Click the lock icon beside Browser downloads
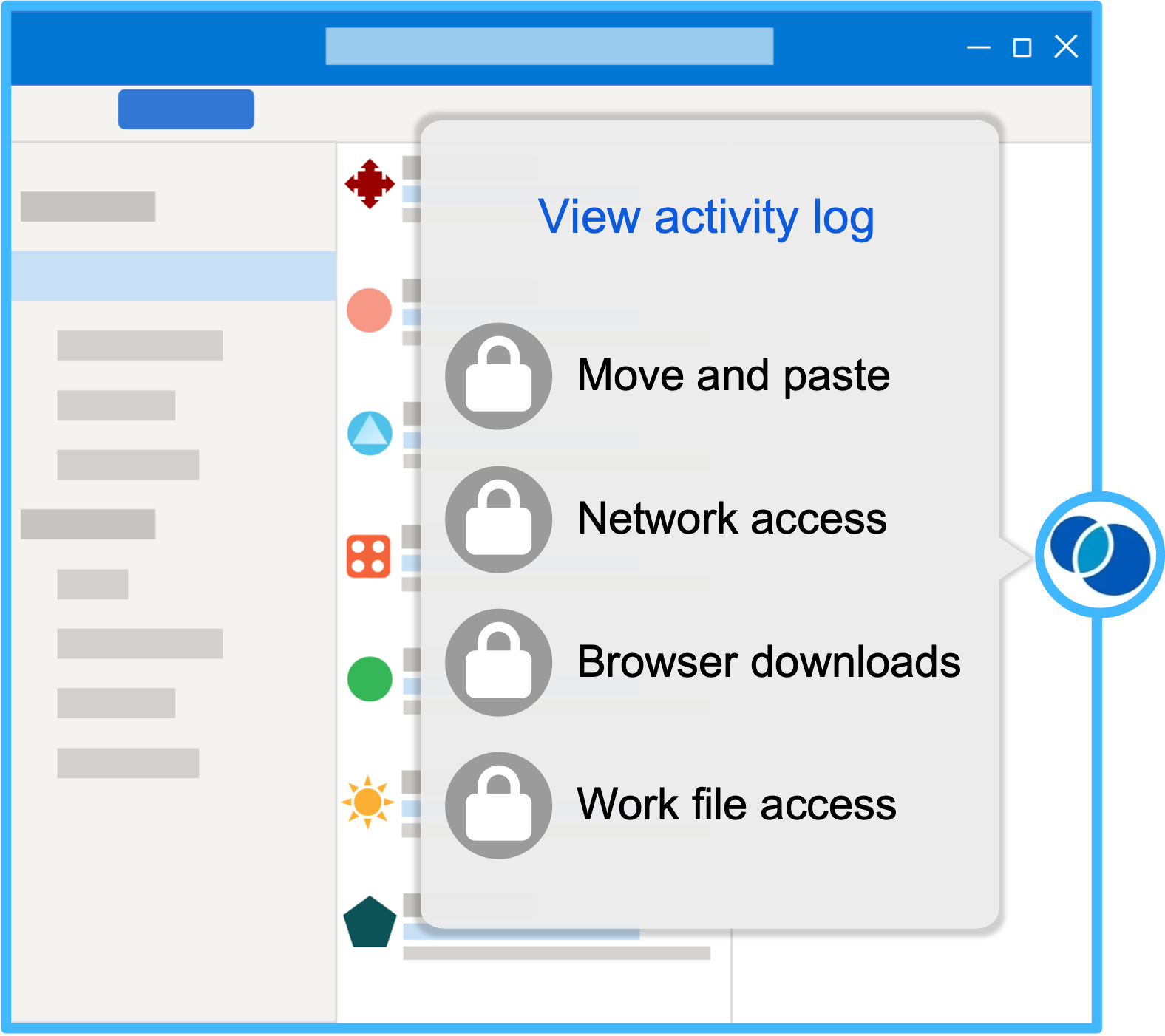 coord(498,662)
